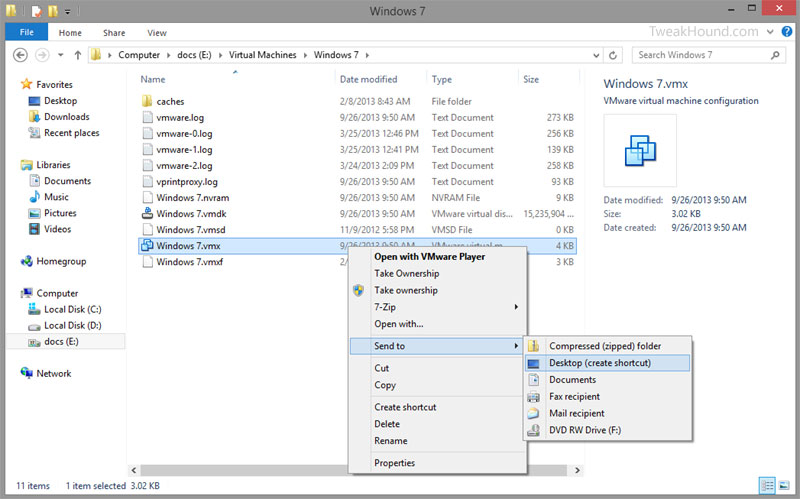
Task: Switch to the Share ribbon tab
Action: coord(114,33)
